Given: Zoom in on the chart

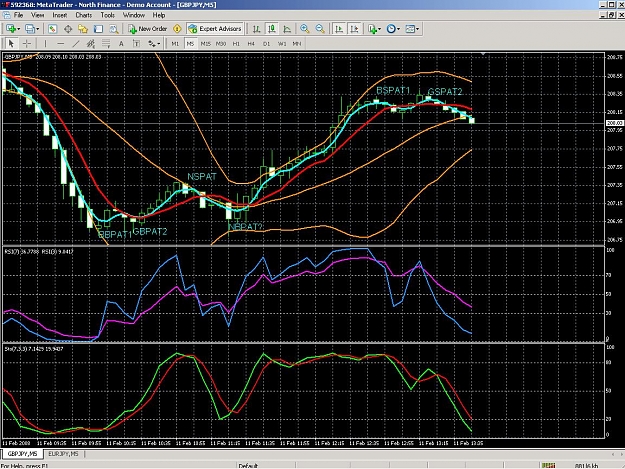Looking at the screenshot, I should (305, 29).
